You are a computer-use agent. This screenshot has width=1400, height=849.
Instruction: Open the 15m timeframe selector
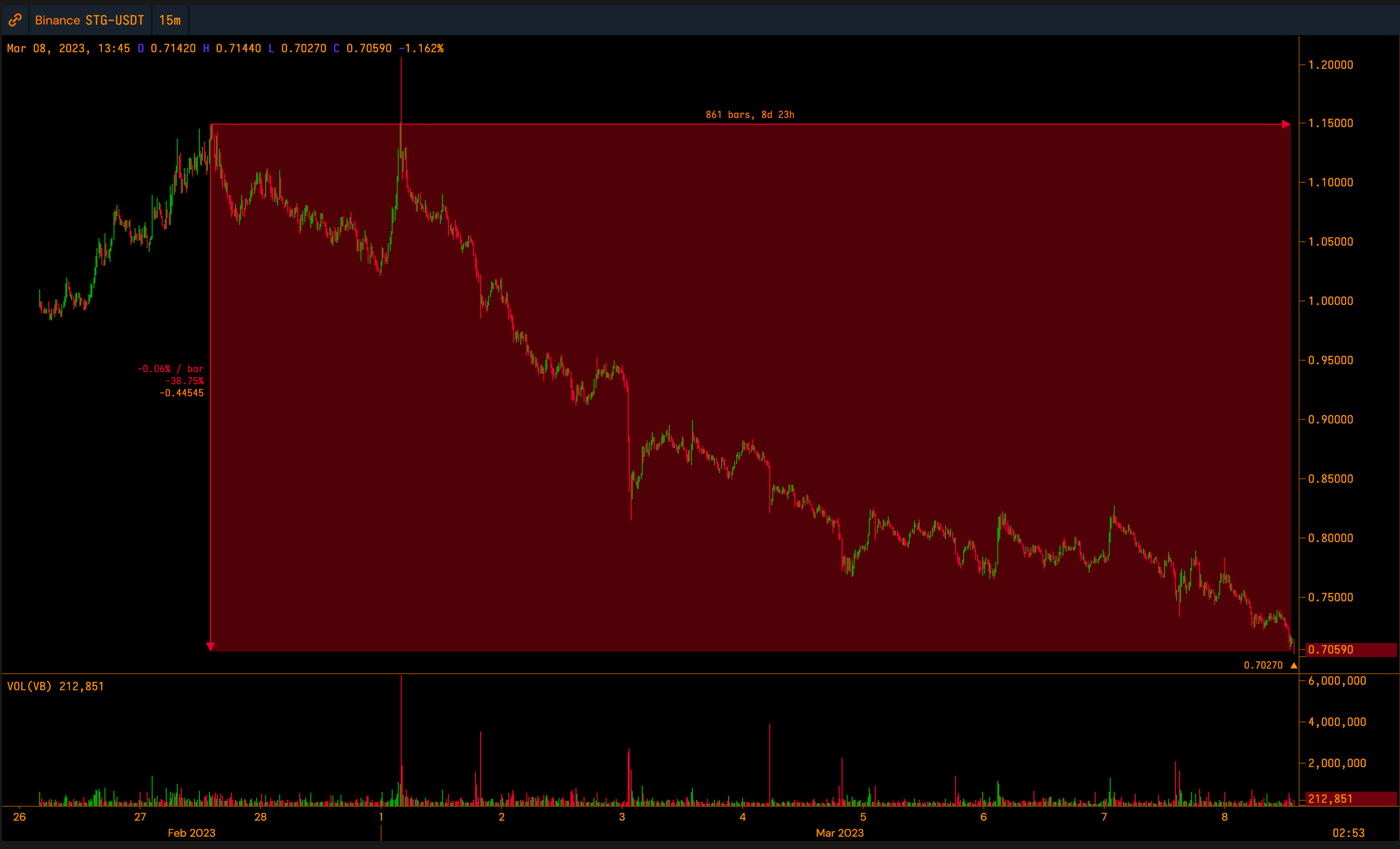click(x=170, y=21)
